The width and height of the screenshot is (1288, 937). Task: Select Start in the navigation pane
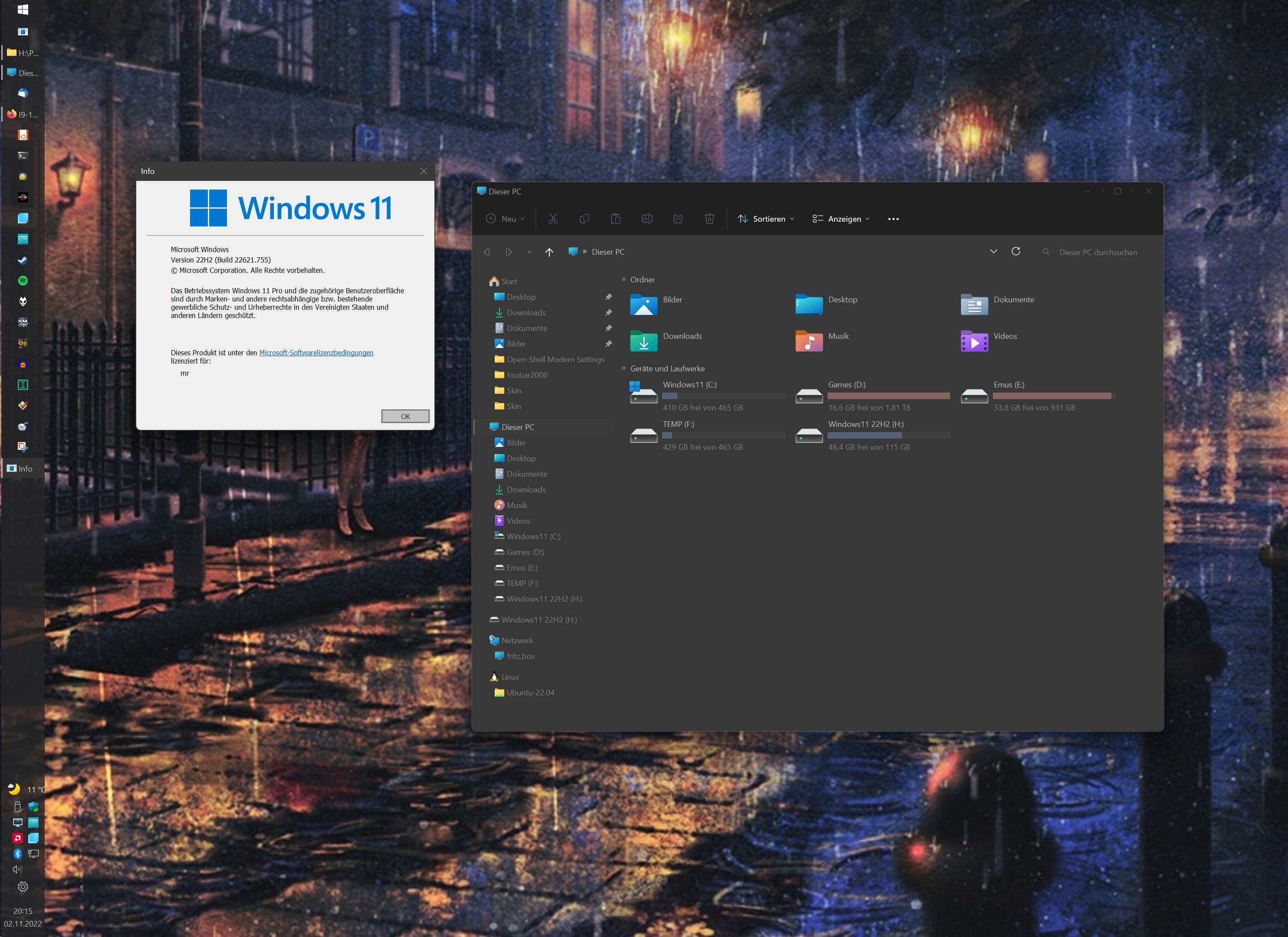(x=503, y=282)
